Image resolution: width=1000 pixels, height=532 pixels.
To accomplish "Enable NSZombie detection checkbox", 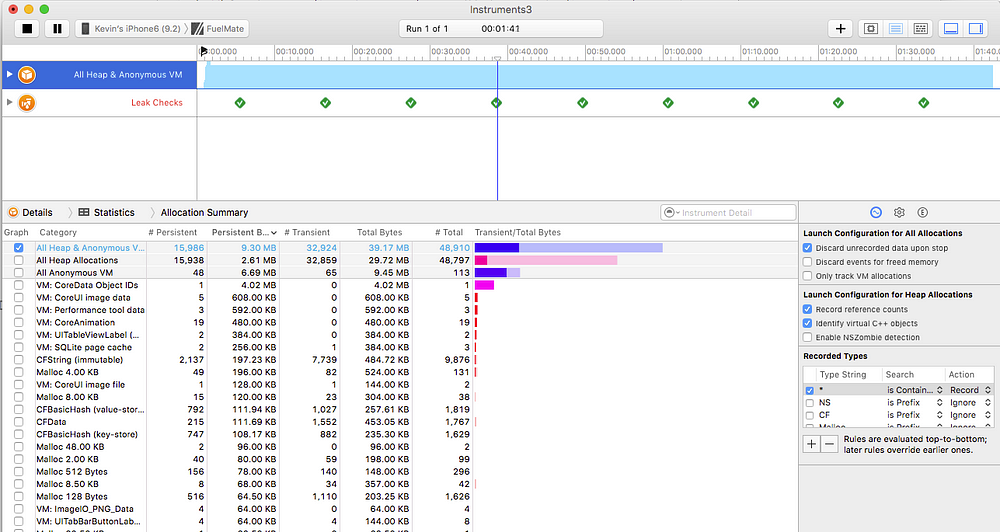I will click(808, 337).
